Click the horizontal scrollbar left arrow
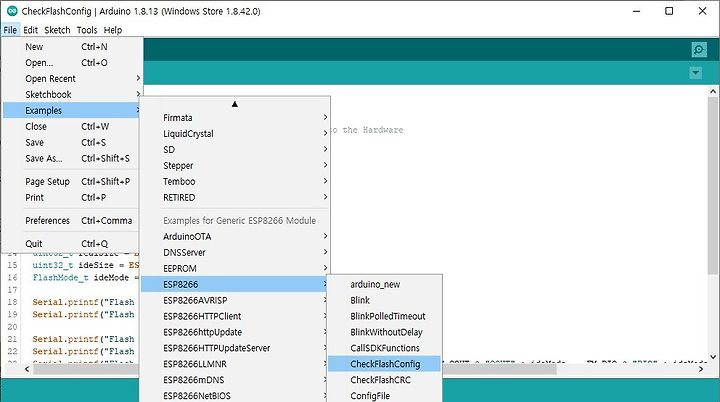 (x=27, y=369)
